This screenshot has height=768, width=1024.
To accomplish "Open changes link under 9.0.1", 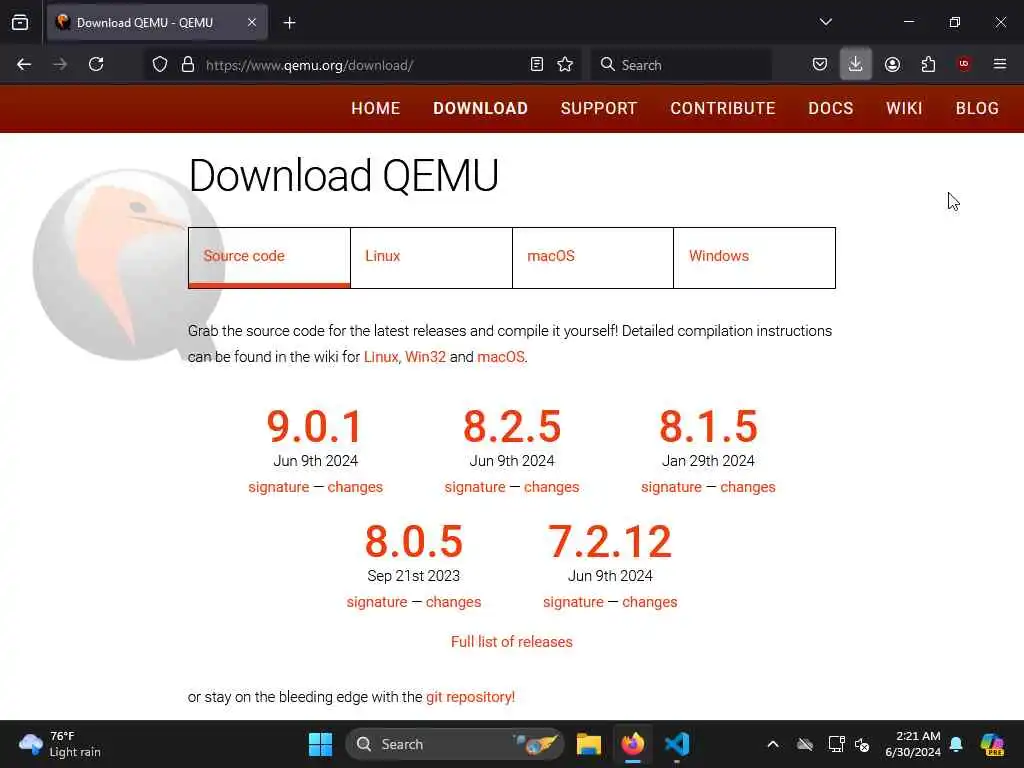I will coord(355,487).
